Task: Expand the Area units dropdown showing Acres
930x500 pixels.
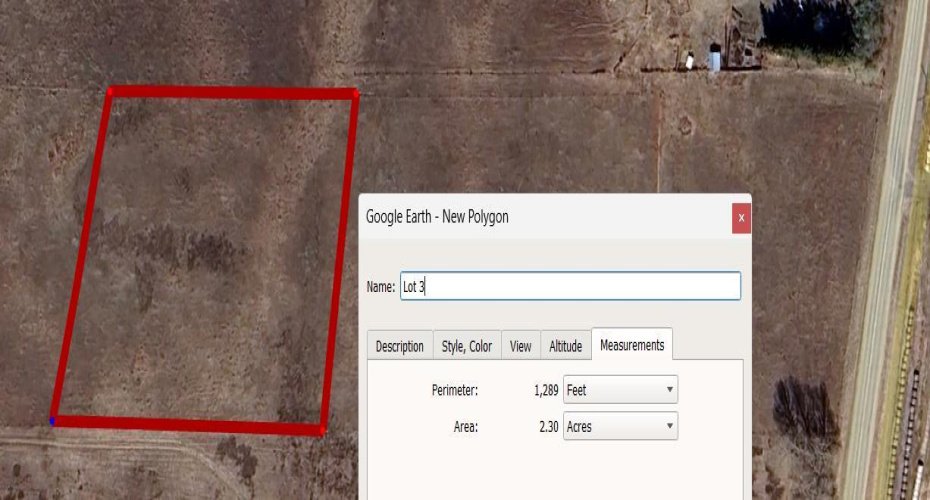Action: (620, 426)
